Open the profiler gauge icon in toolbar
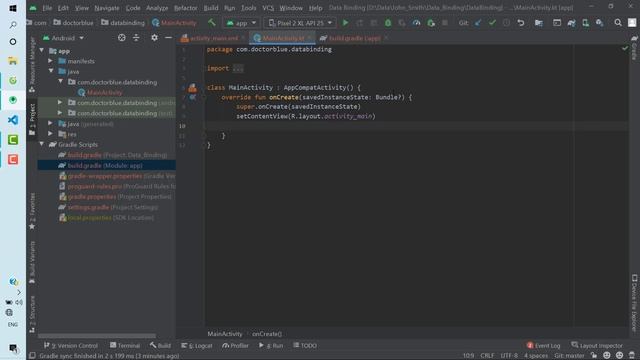Screen dimensions: 640x360 (x=416, y=23)
